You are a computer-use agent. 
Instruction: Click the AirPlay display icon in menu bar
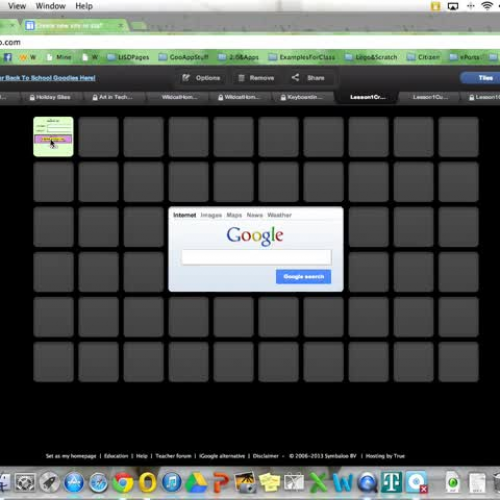coord(453,6)
